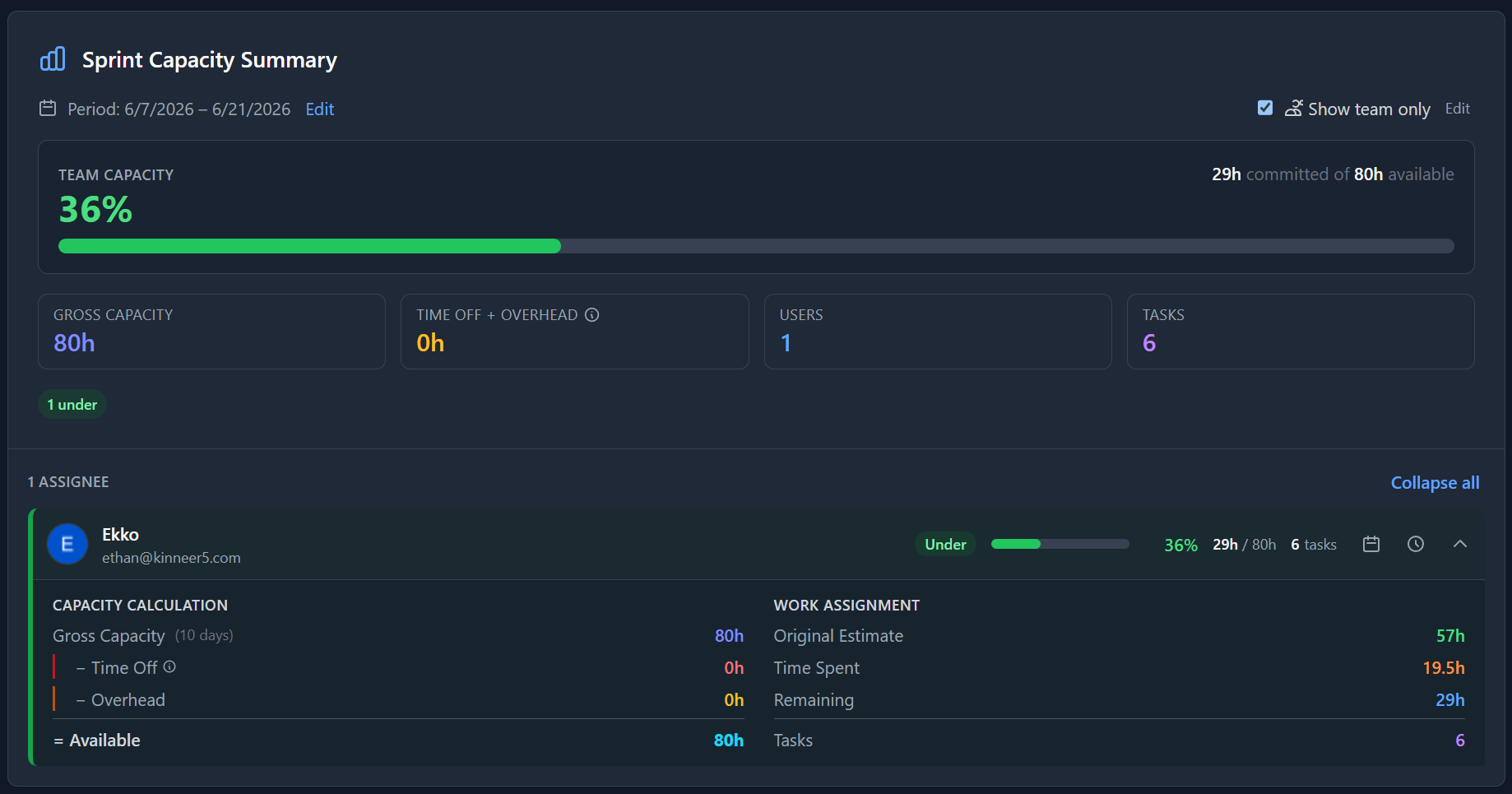This screenshot has height=794, width=1512.
Task: Click the Time Off + Overhead 0h value
Action: (430, 343)
